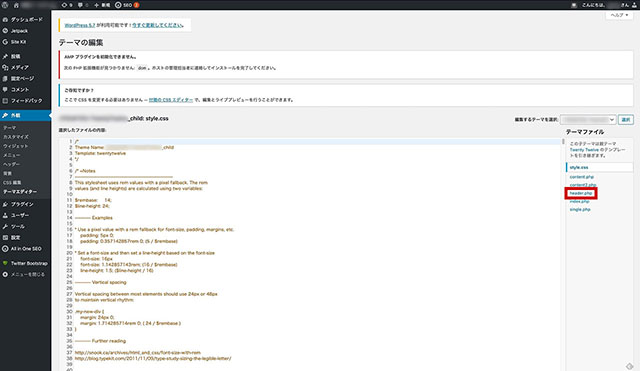
Task: Click the 'Vertical spacing' comment line
Action: point(100,282)
